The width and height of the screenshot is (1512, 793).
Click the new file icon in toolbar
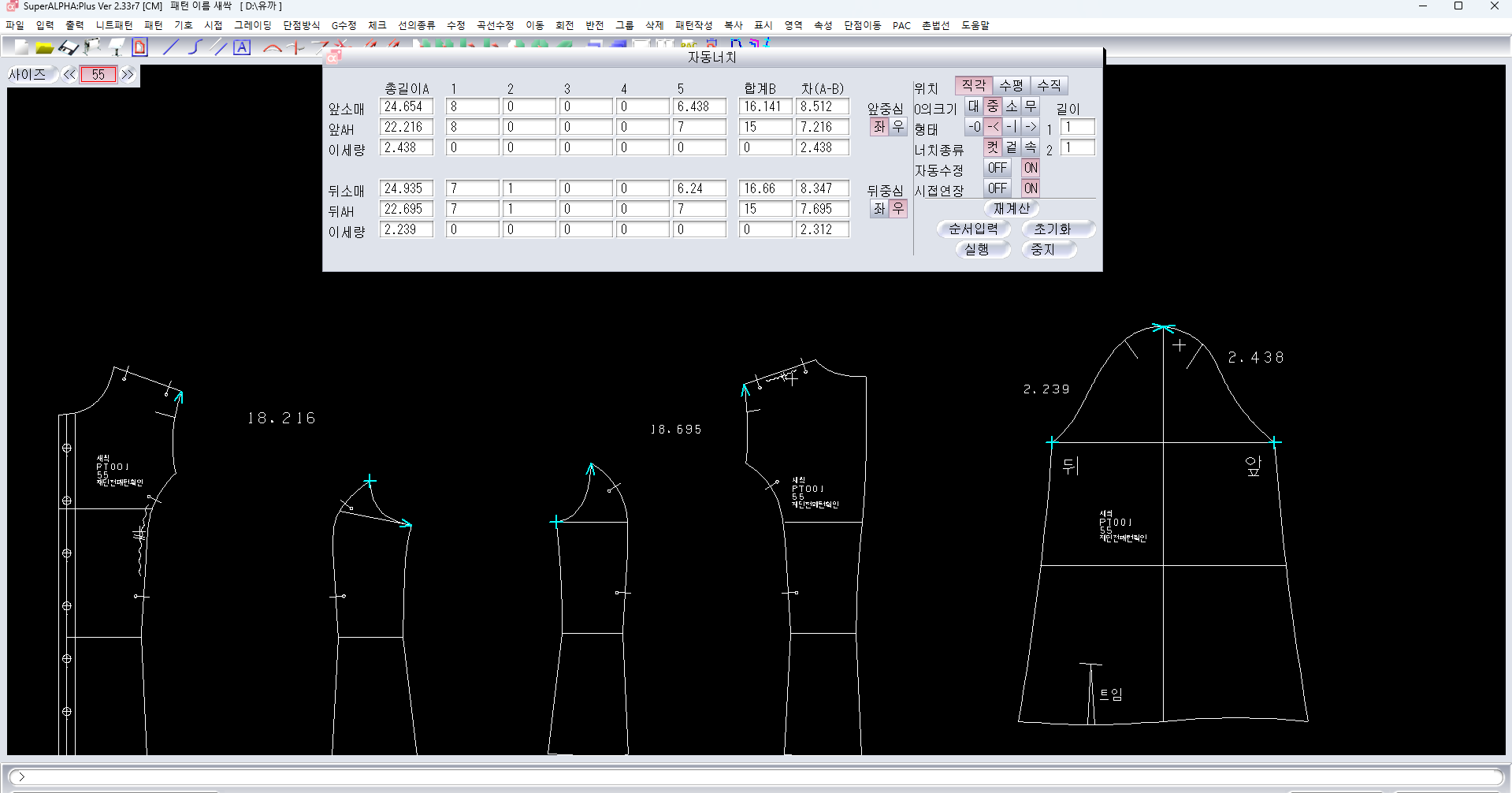[21, 47]
